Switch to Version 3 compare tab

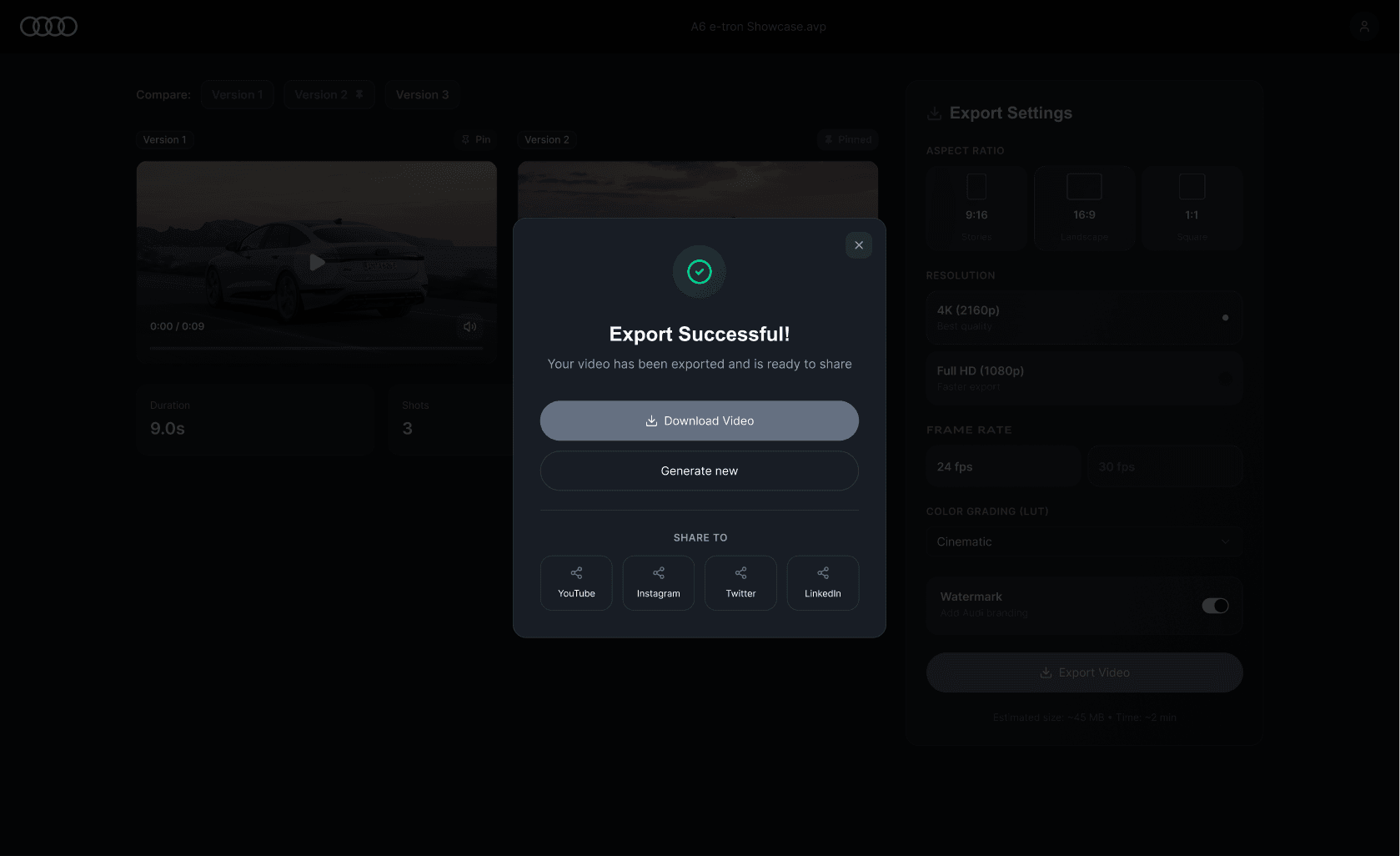(422, 95)
